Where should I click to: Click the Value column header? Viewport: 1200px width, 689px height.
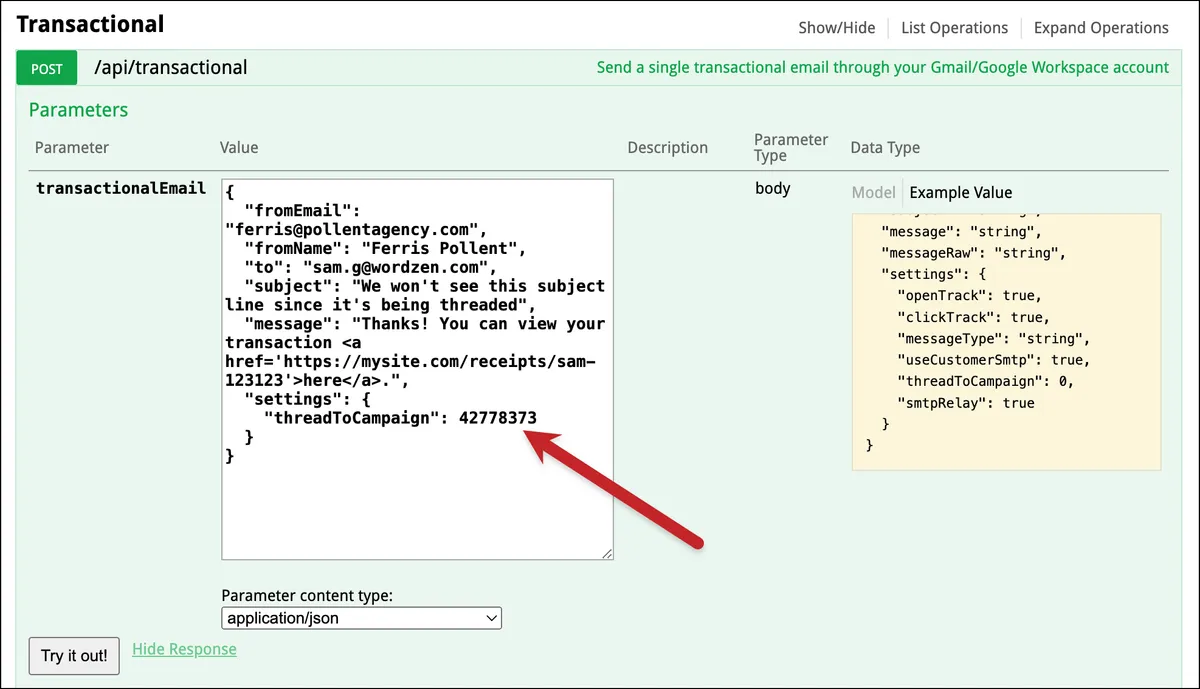(239, 148)
